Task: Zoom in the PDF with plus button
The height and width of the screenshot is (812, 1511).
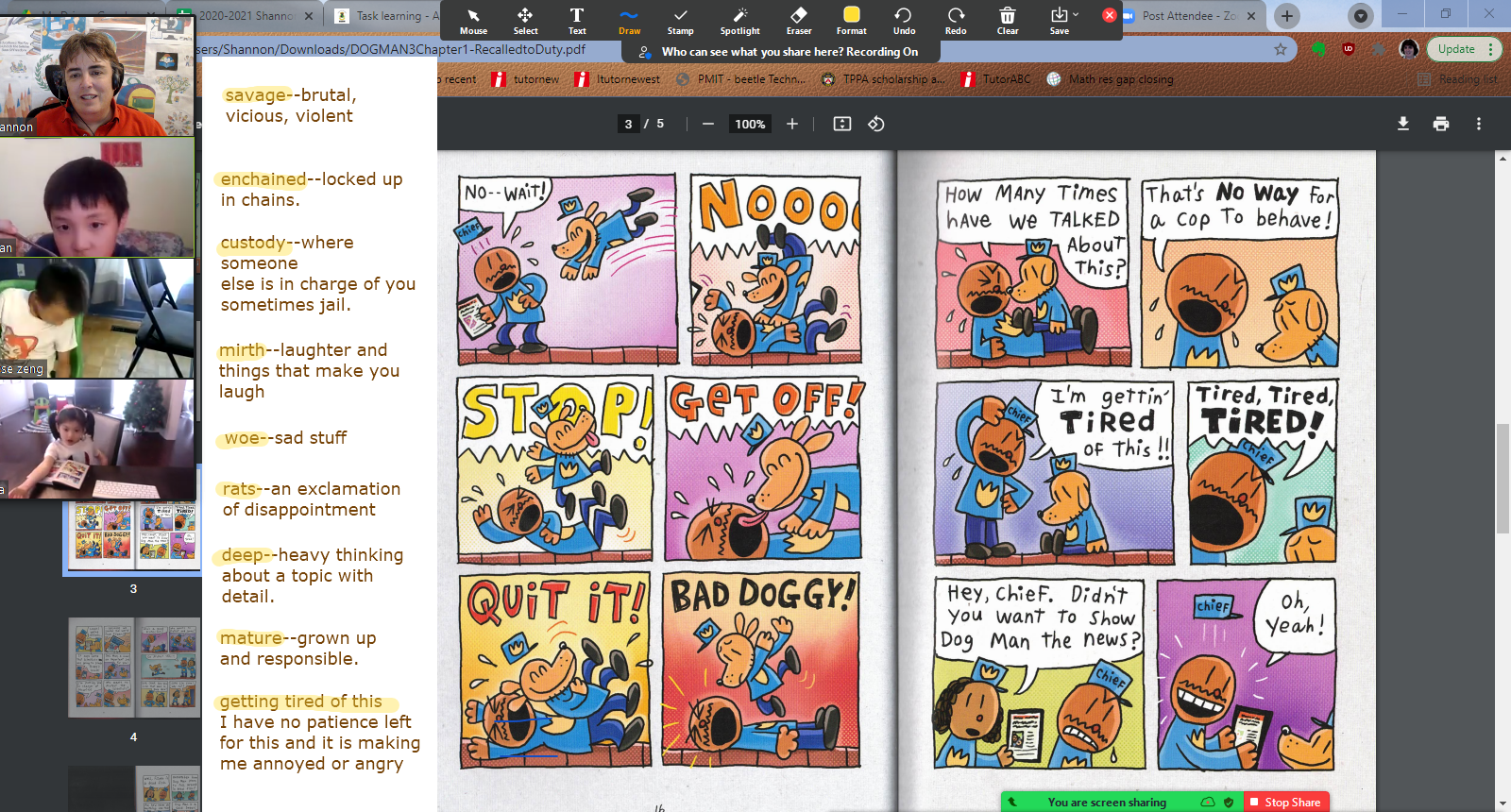Action: 792,124
